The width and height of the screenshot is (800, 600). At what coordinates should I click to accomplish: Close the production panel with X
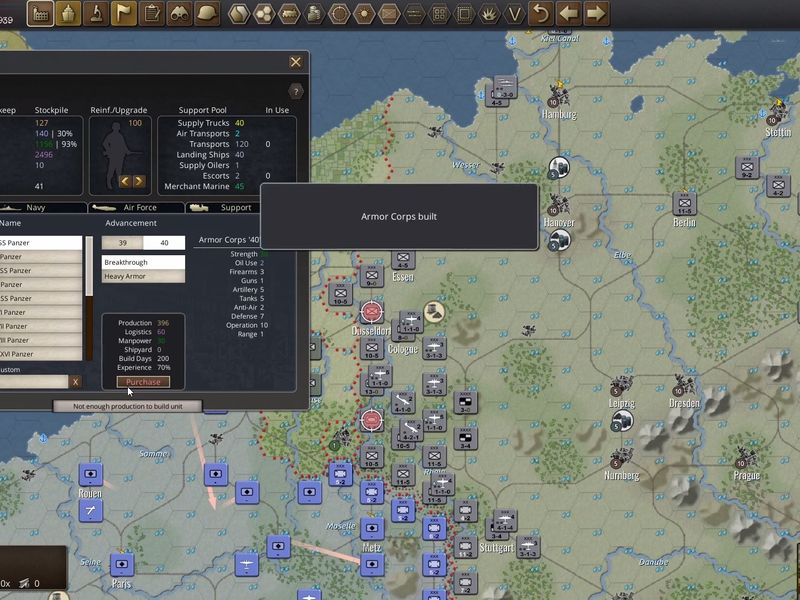295,62
